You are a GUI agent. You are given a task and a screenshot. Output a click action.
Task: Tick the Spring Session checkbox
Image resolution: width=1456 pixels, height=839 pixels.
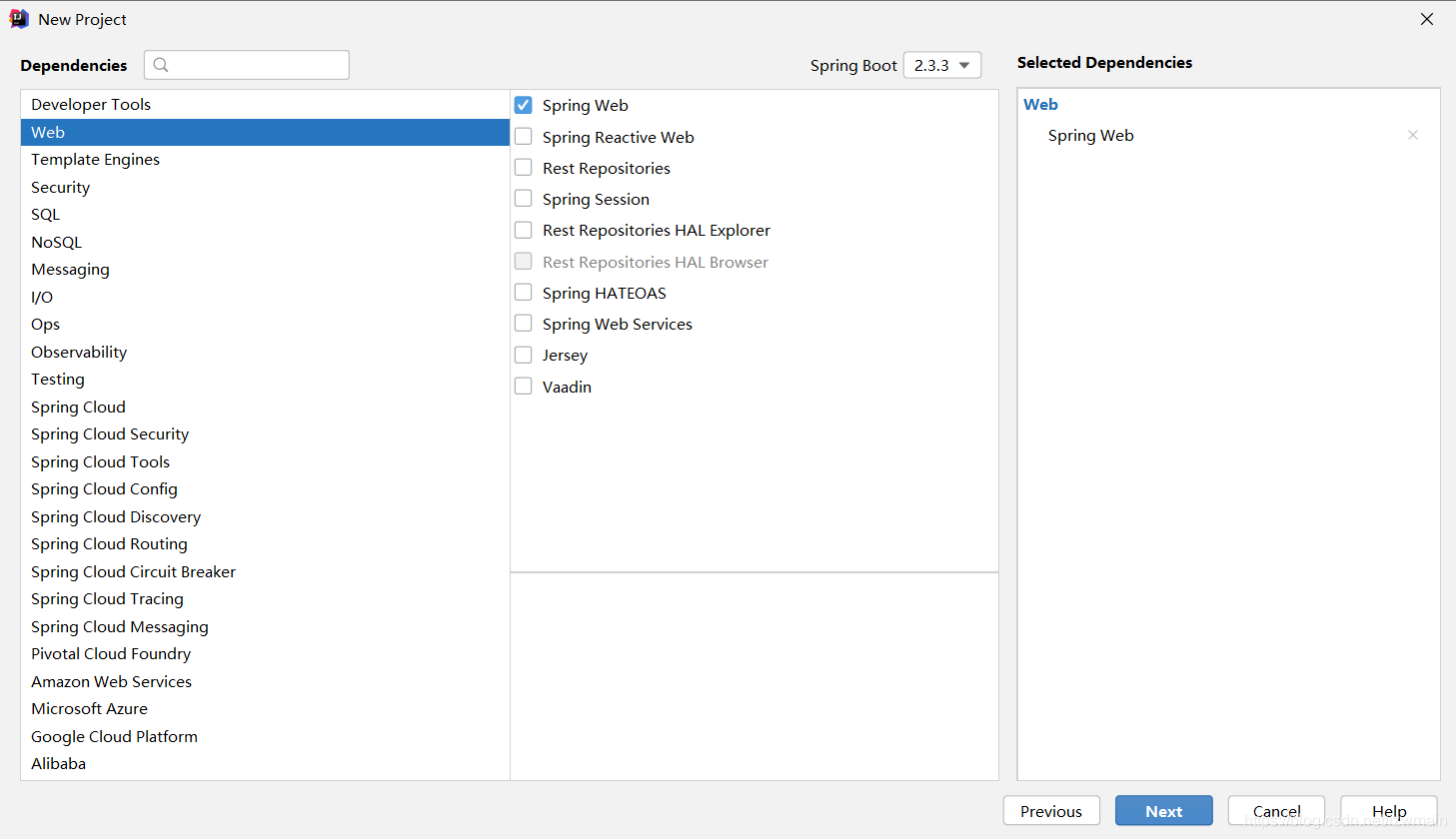click(524, 199)
